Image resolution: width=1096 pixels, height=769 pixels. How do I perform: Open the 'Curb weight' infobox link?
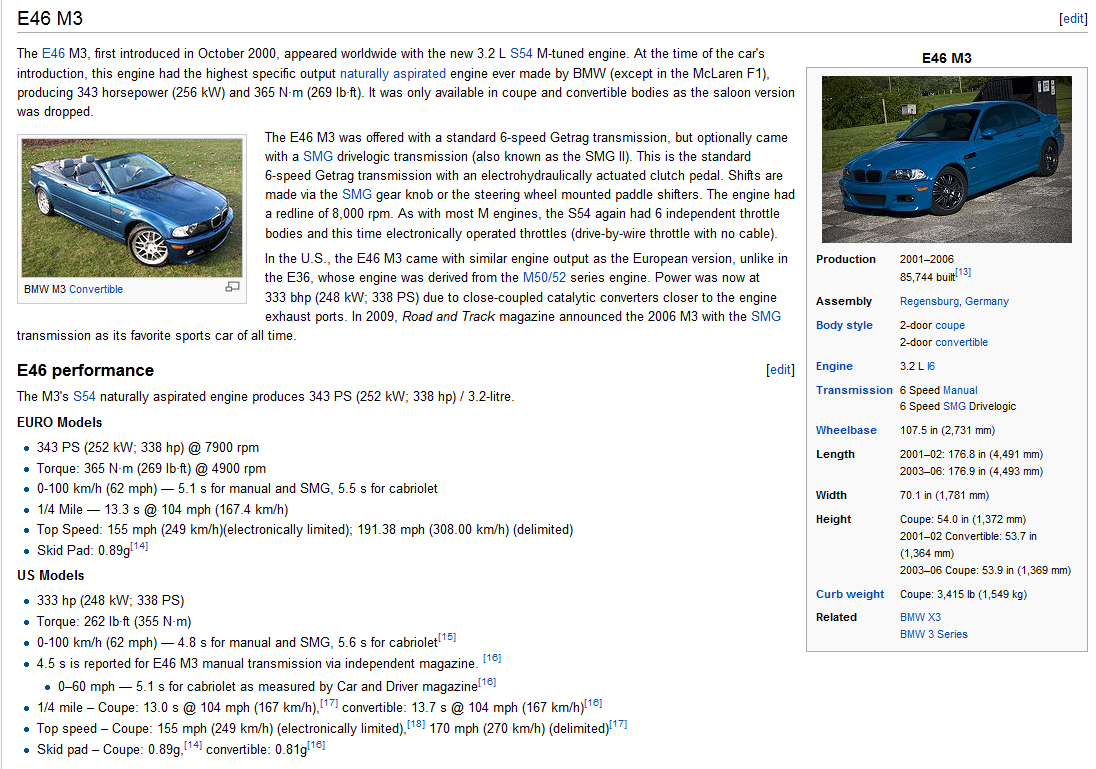point(850,594)
